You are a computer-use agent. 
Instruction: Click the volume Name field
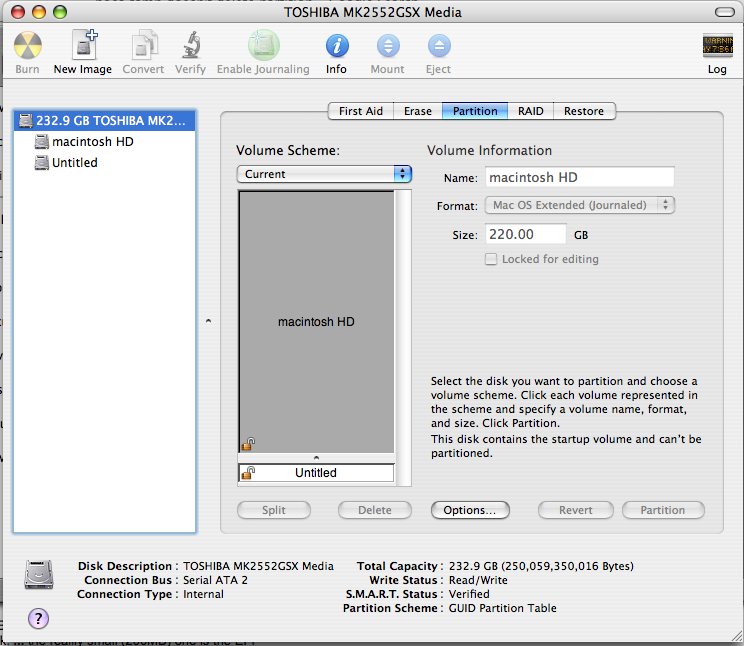tap(579, 177)
